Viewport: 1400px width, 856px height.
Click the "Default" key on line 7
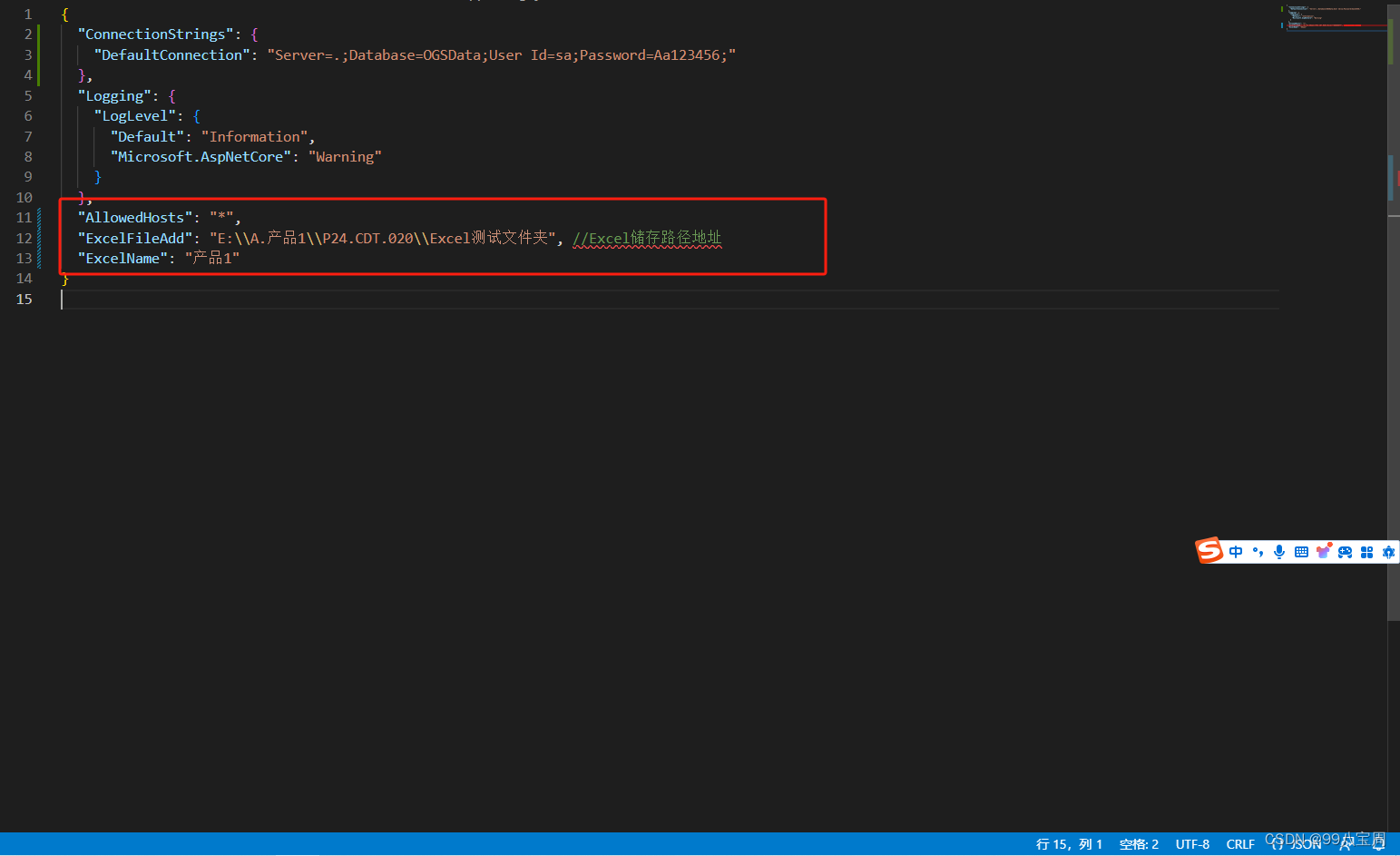click(x=147, y=136)
